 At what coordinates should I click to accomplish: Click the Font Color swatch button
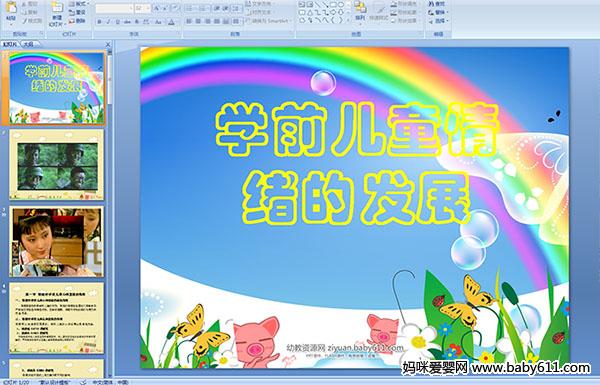click(x=171, y=22)
